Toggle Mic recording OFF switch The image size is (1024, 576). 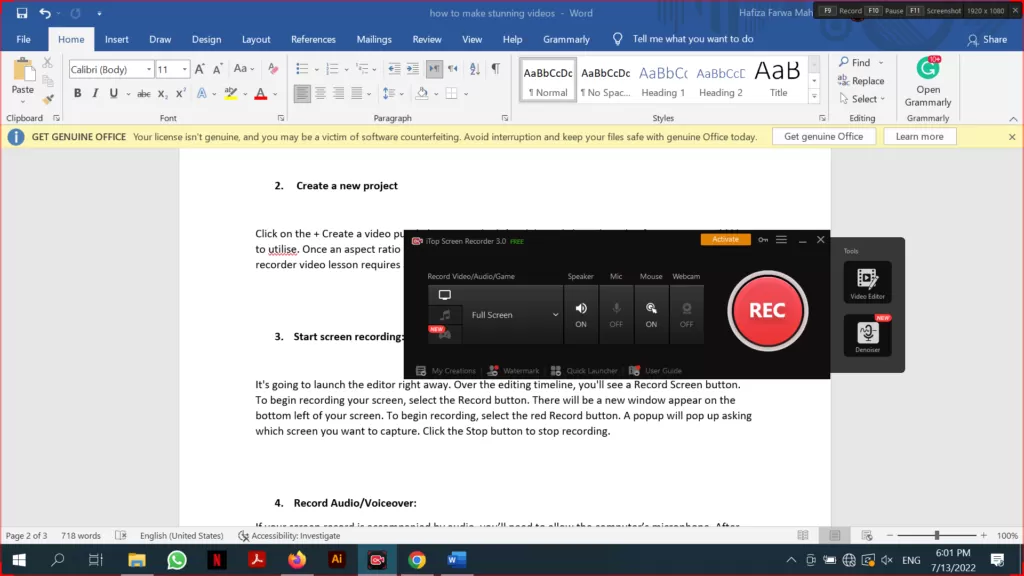tap(616, 314)
